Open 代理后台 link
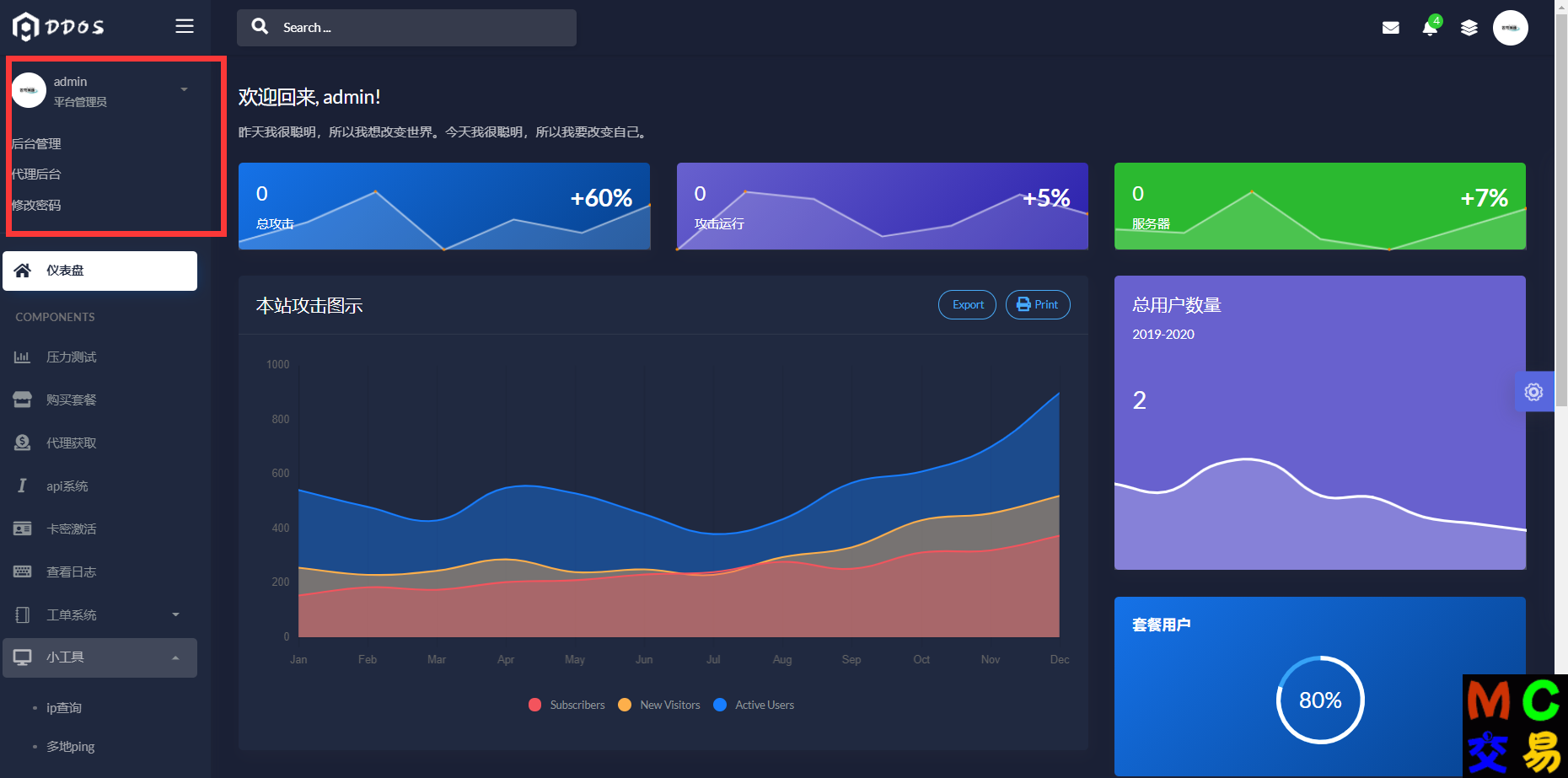 point(36,174)
